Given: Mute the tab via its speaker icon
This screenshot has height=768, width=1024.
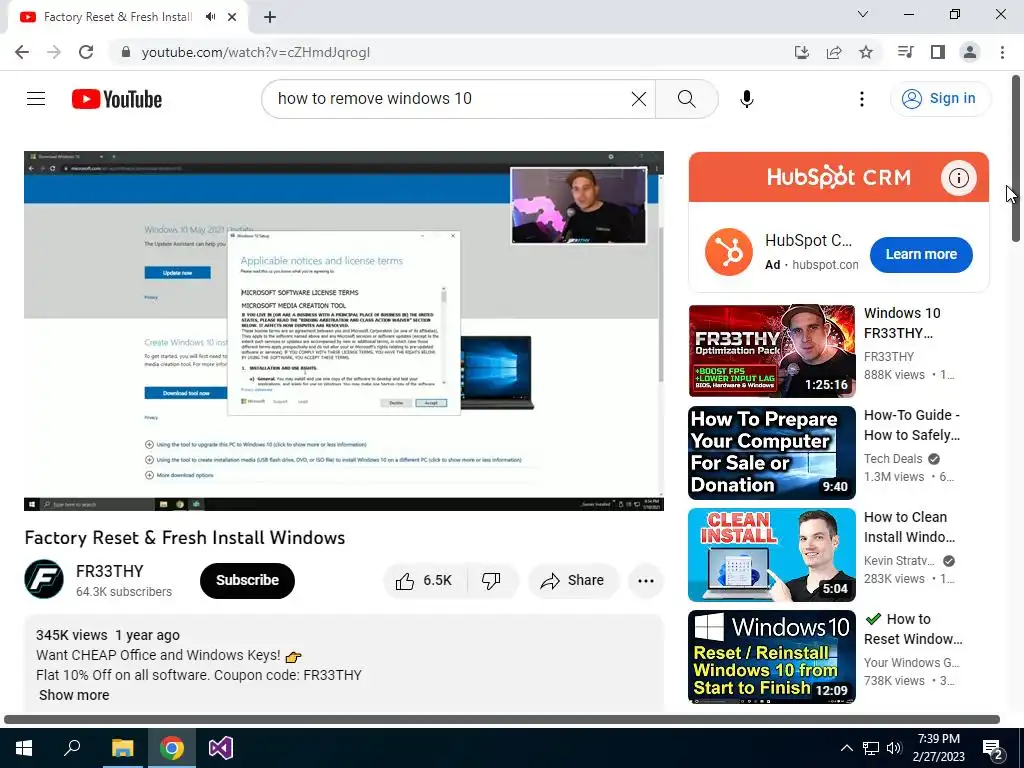Looking at the screenshot, I should point(210,17).
